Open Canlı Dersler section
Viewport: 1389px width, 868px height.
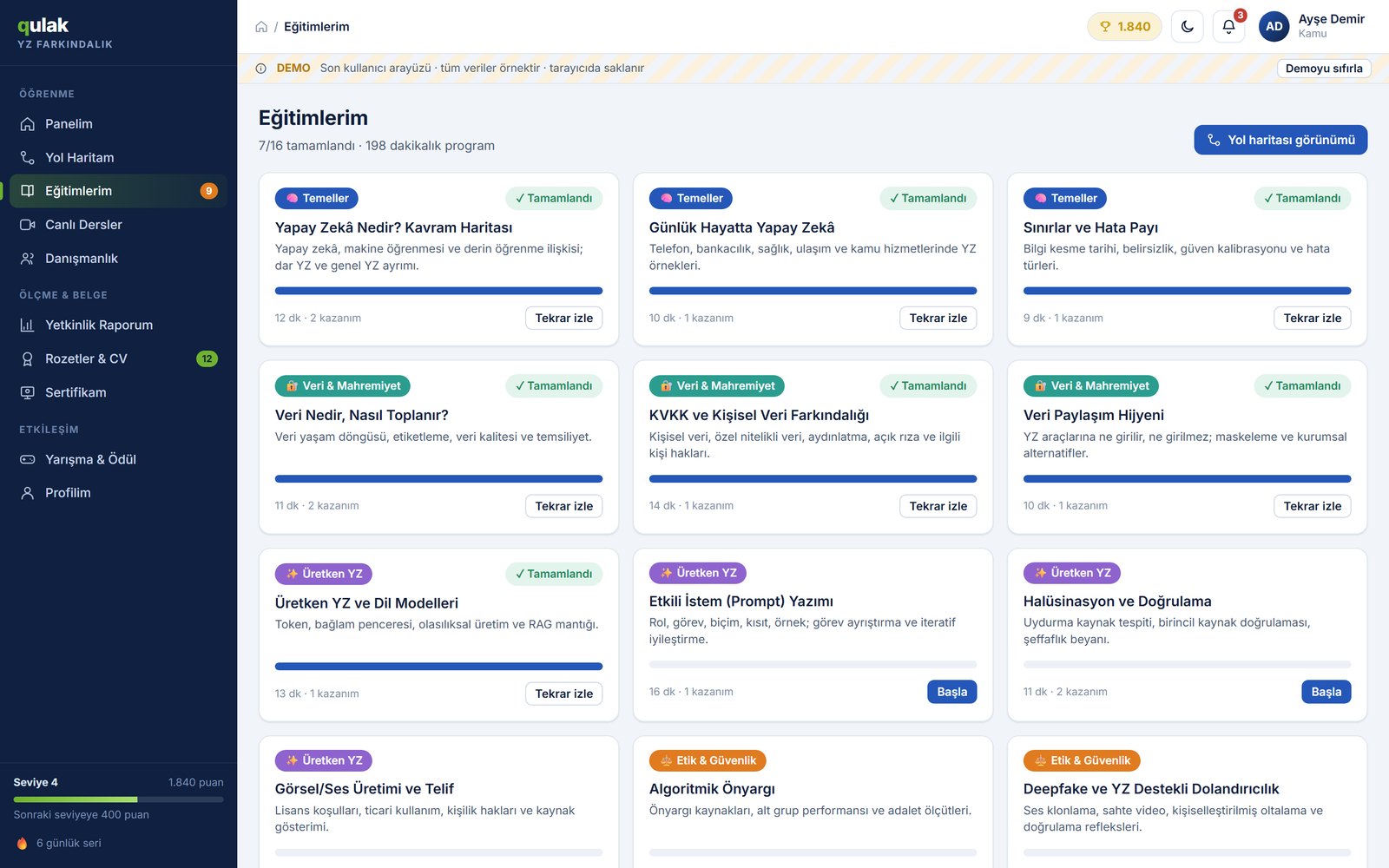tap(118, 225)
